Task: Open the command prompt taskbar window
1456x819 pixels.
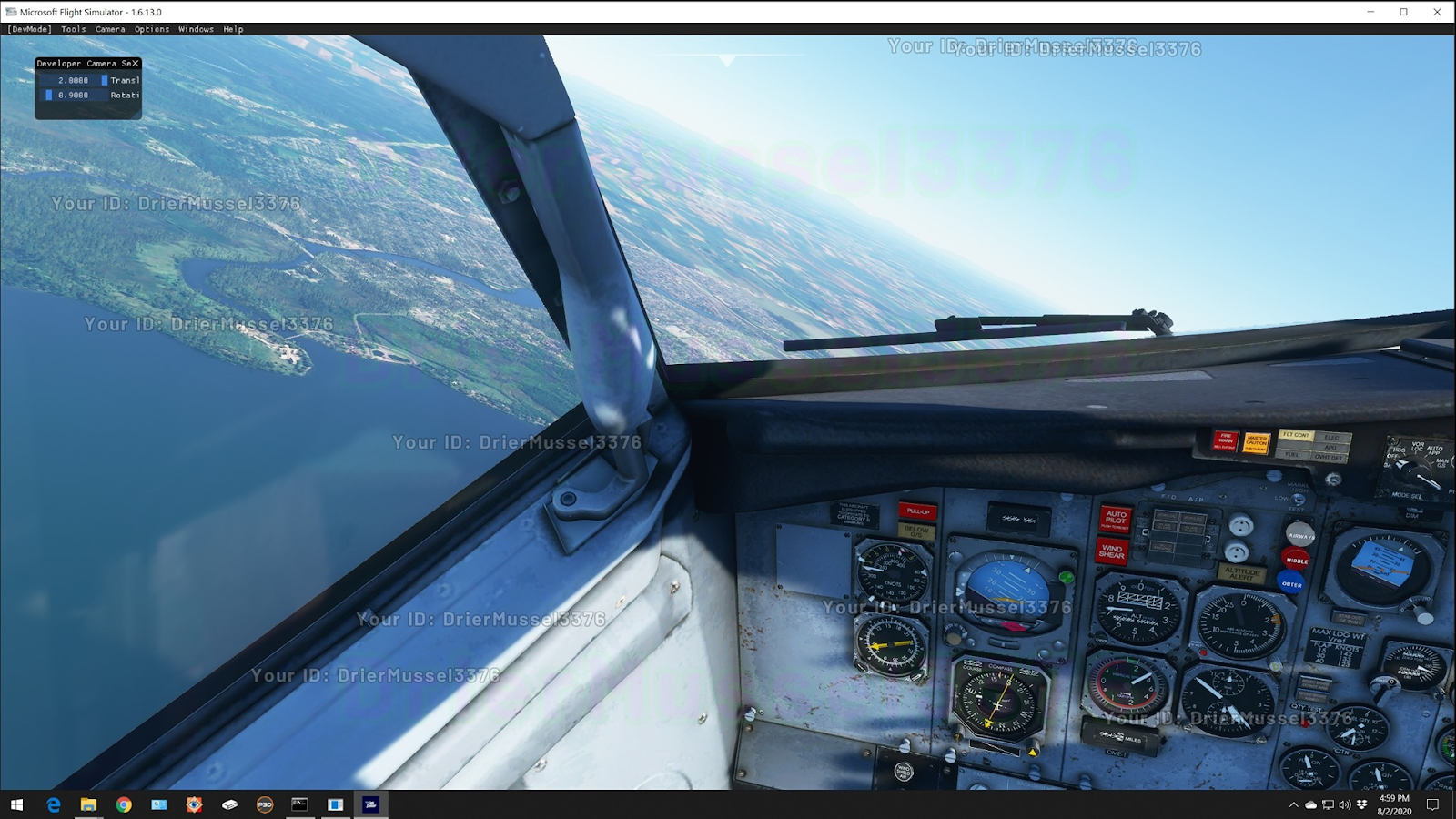Action: click(x=300, y=804)
